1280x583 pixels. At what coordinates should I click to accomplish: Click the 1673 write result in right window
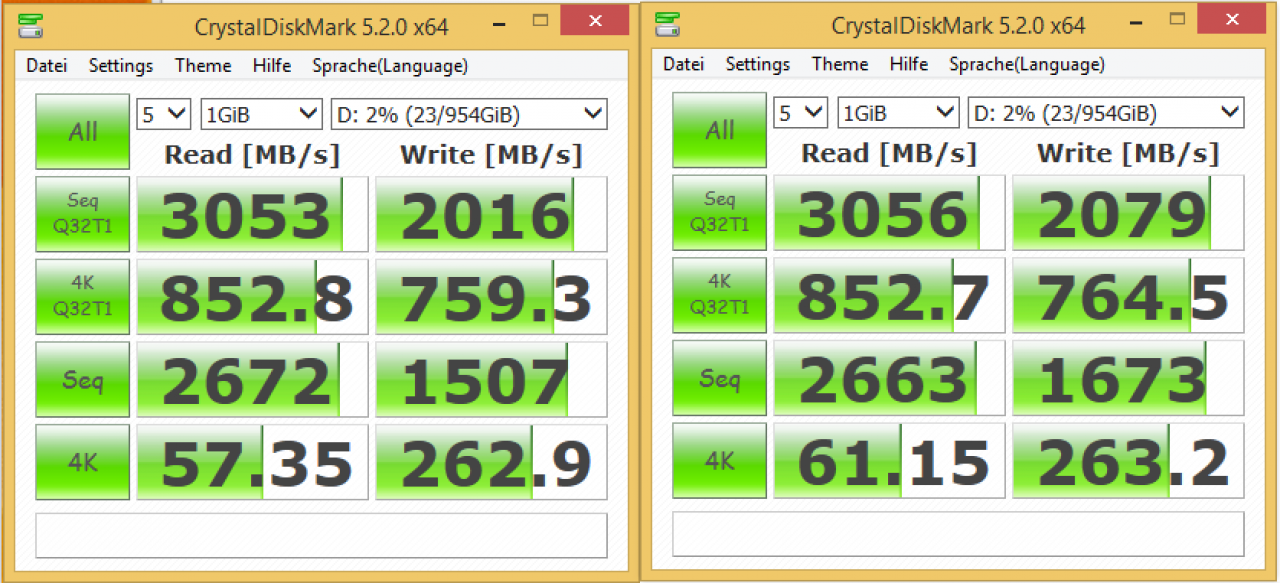pos(1128,378)
